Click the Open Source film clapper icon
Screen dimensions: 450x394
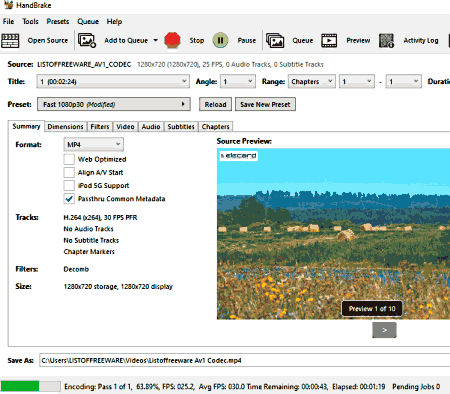pyautogui.click(x=10, y=41)
